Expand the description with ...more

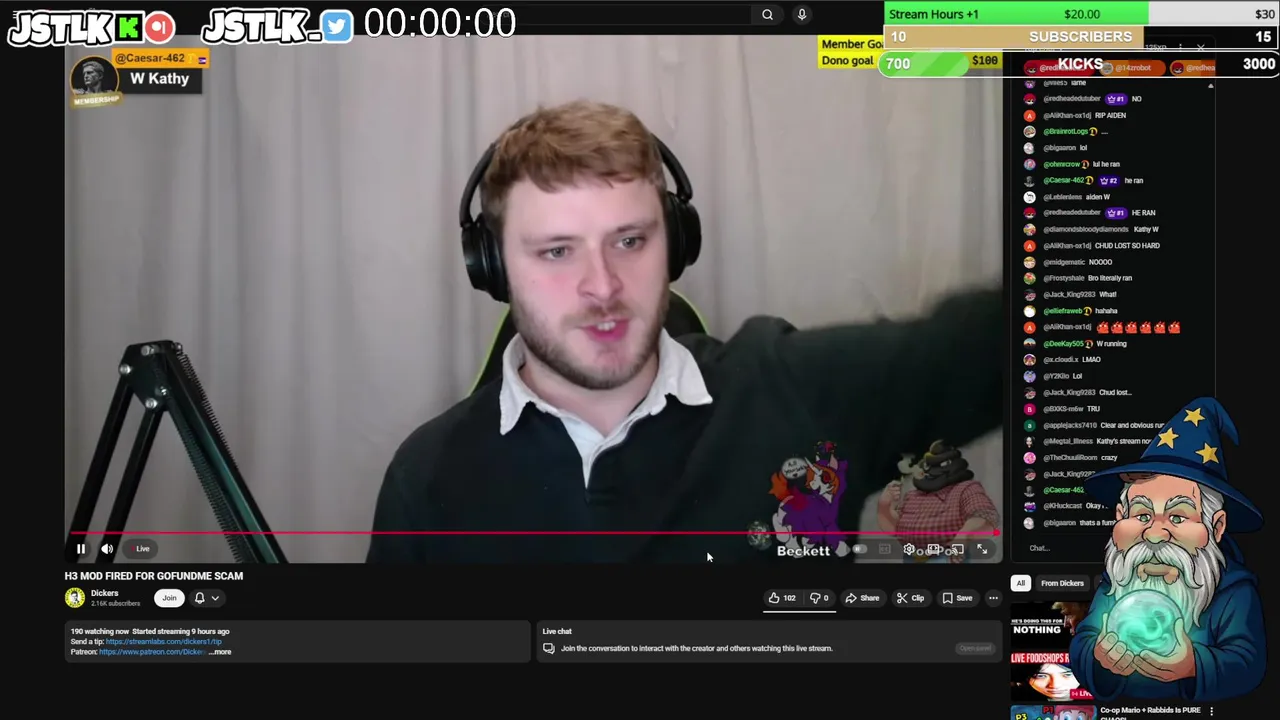pyautogui.click(x=220, y=652)
